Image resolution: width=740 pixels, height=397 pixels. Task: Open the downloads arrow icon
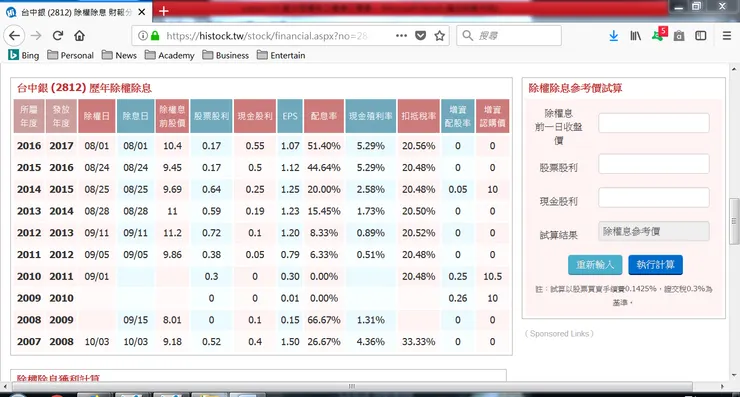(614, 36)
